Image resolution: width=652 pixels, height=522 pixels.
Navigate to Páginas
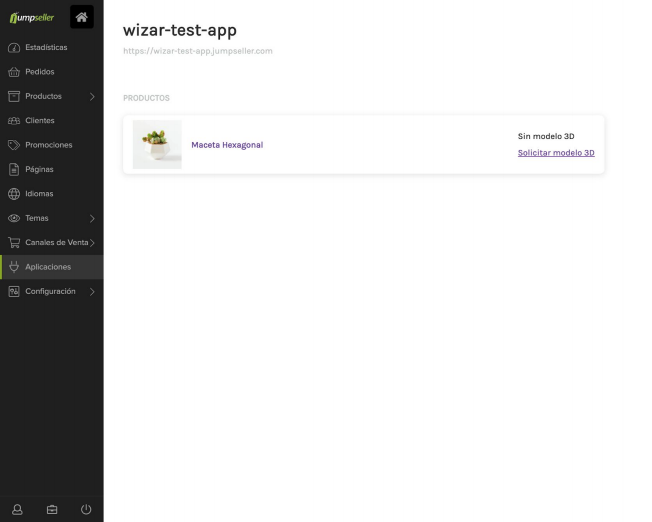point(39,169)
